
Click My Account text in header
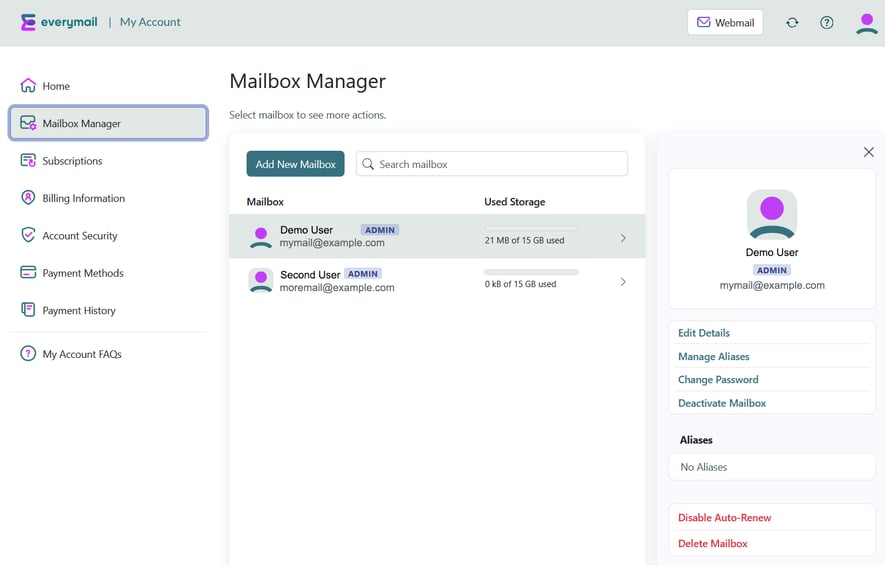(150, 22)
